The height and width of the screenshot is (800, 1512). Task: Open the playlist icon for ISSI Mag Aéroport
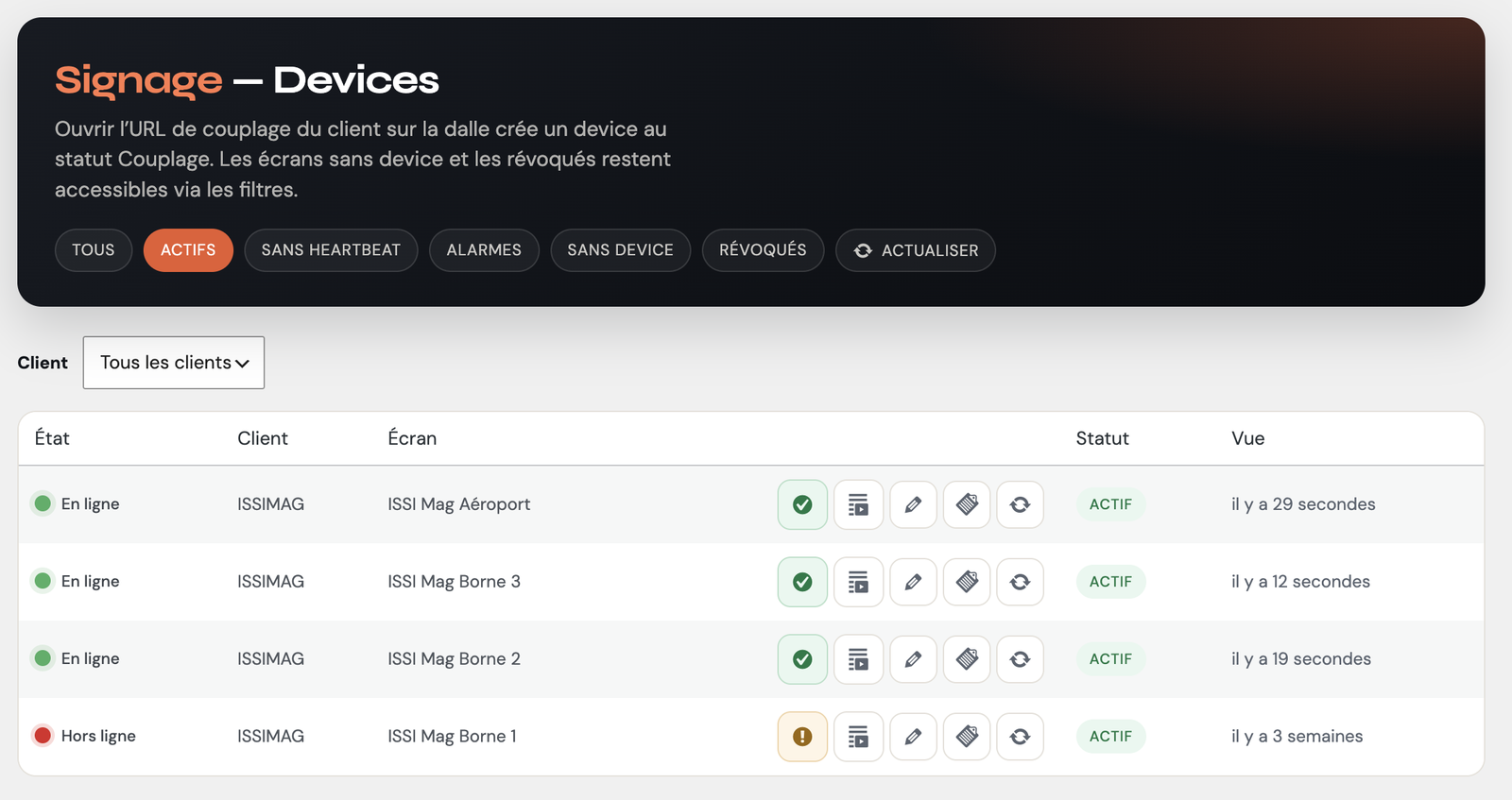point(858,504)
